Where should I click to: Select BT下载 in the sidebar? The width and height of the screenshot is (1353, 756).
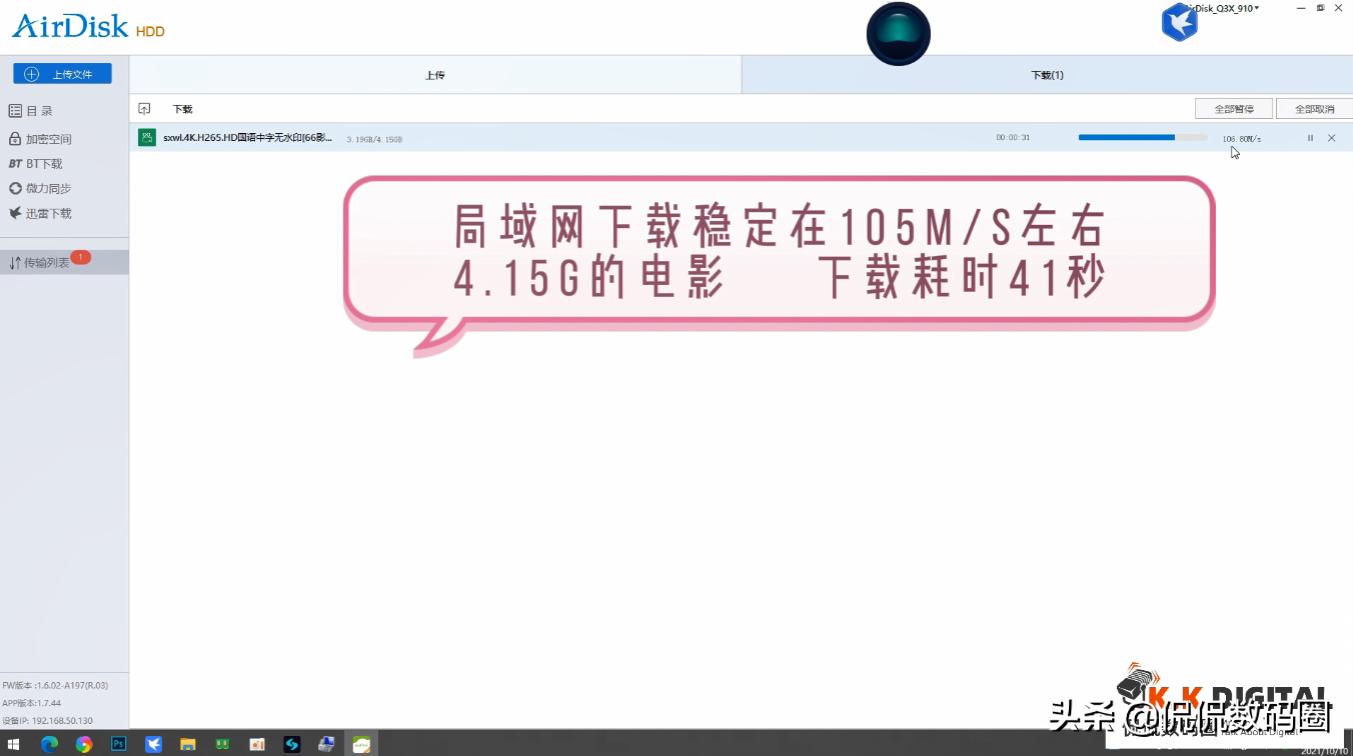tap(42, 163)
